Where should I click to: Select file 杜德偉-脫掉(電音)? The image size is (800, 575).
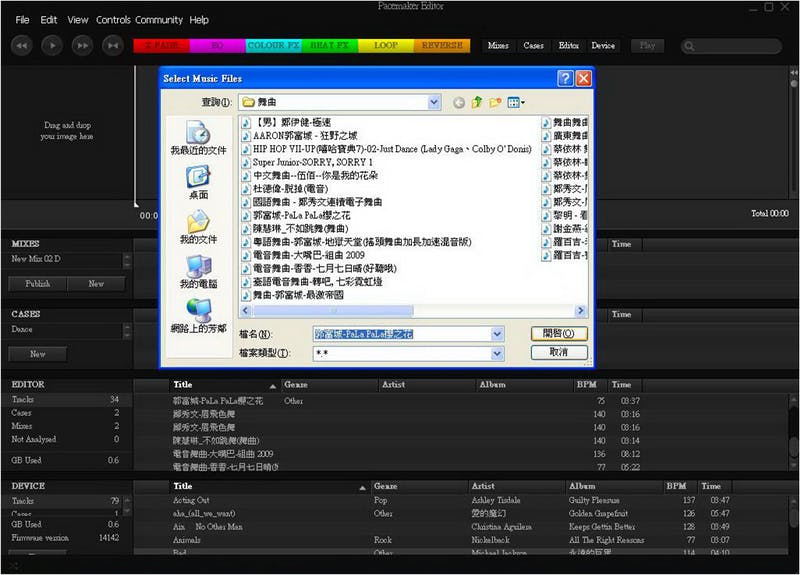point(285,189)
